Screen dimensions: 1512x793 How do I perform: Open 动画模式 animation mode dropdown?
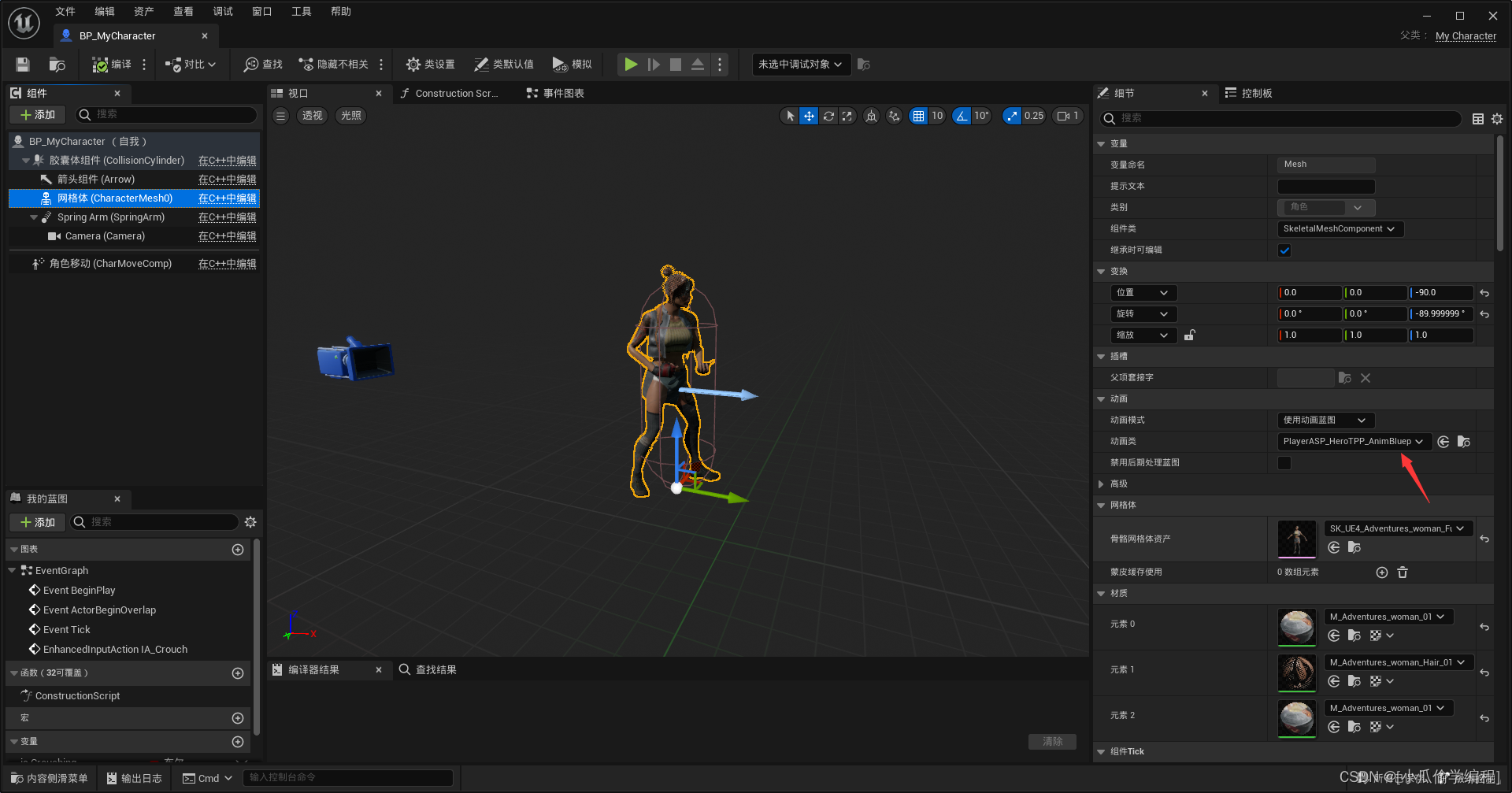coord(1325,421)
